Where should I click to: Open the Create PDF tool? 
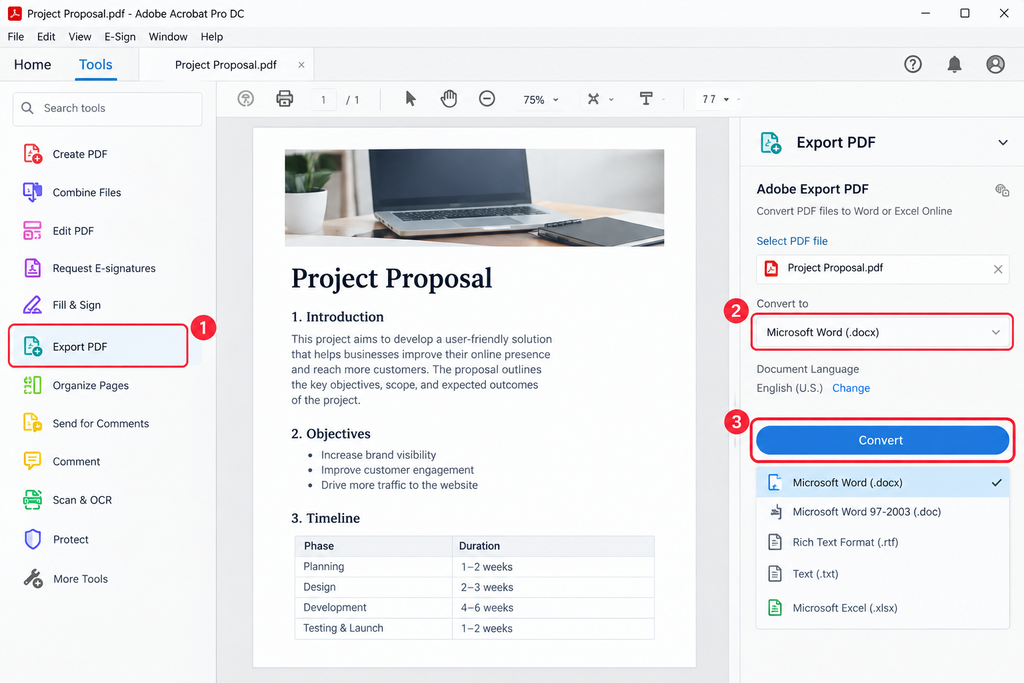pyautogui.click(x=65, y=154)
